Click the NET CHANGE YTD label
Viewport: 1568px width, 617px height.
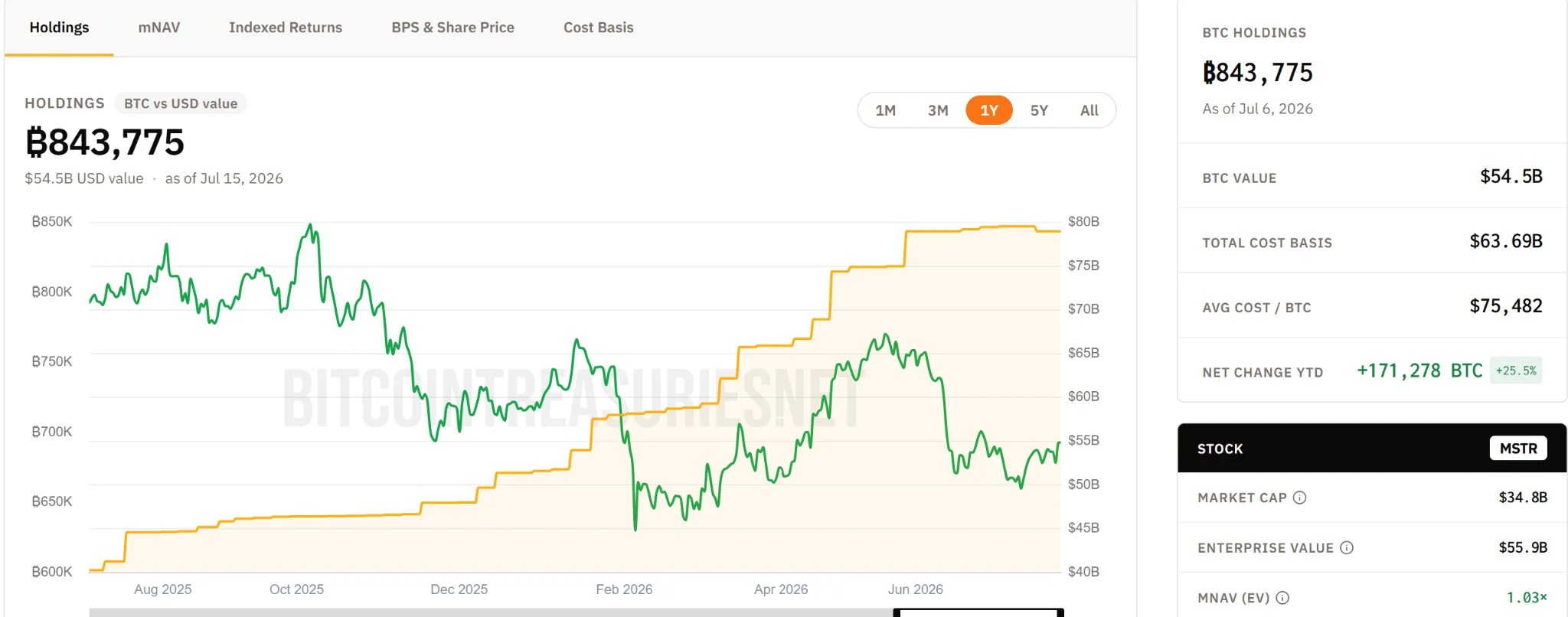pyautogui.click(x=1263, y=373)
